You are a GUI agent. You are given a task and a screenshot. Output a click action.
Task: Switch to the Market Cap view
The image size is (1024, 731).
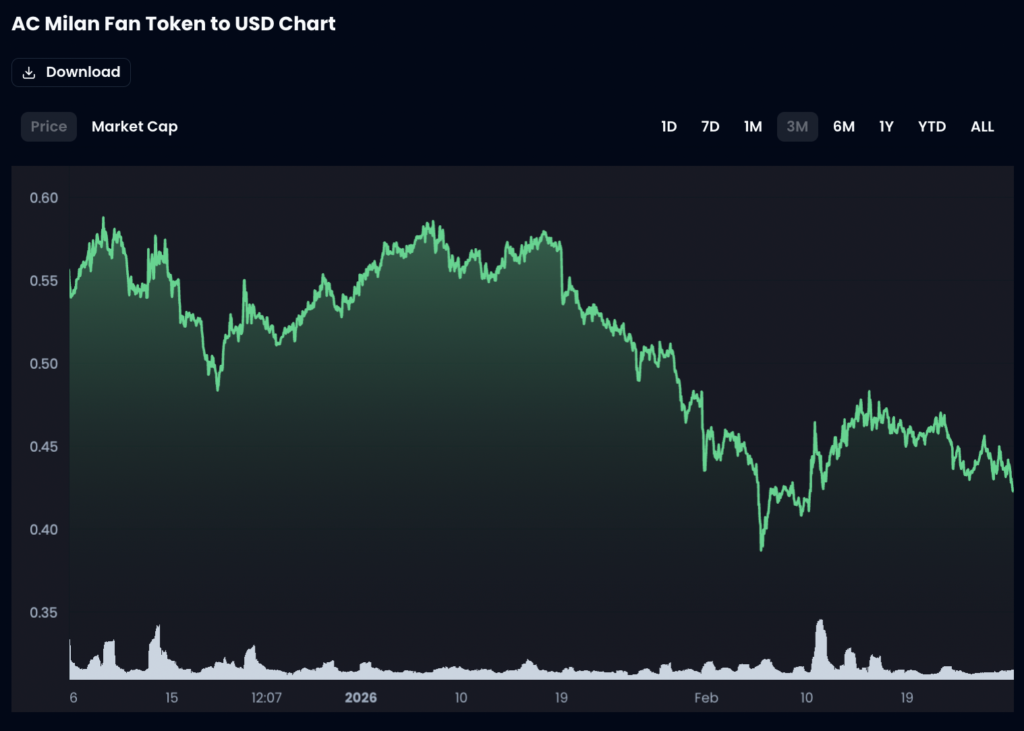(135, 127)
